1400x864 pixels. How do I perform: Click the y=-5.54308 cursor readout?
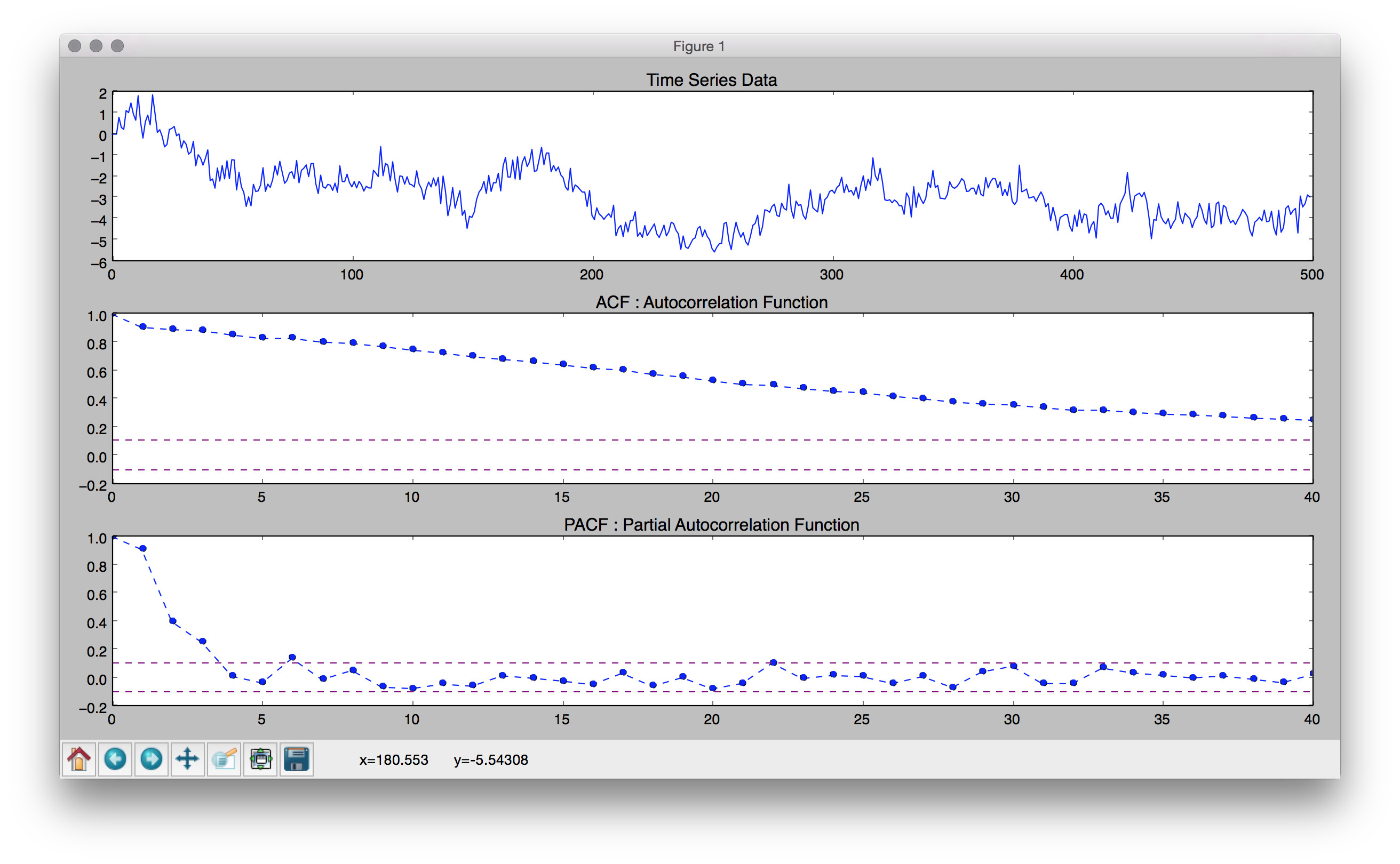[x=491, y=760]
